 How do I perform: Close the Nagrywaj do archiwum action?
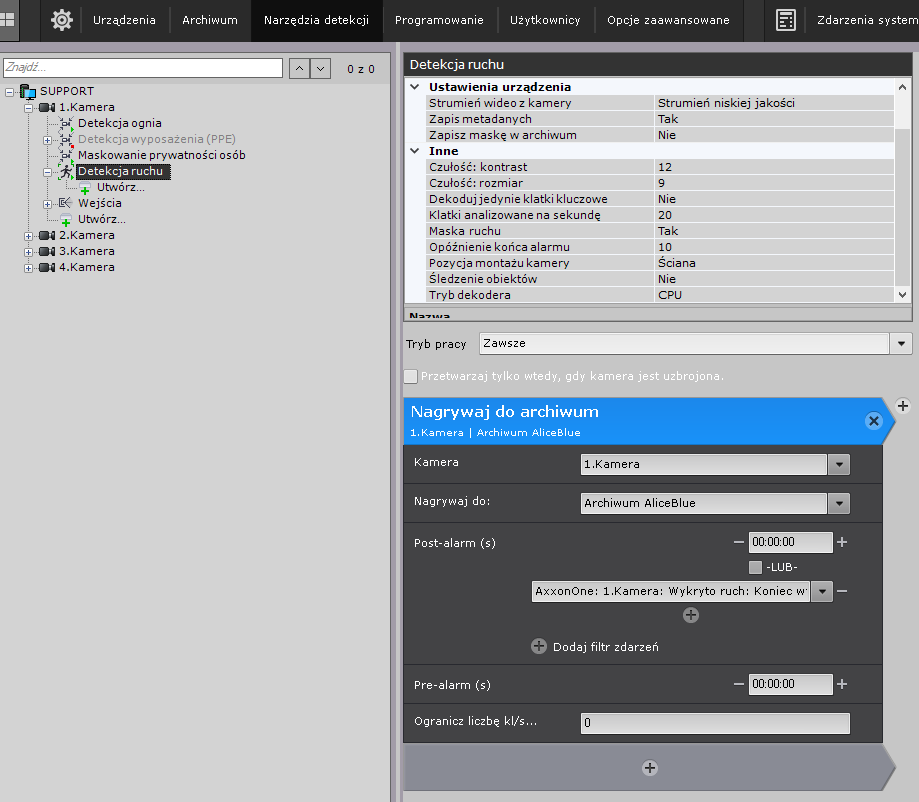873,421
